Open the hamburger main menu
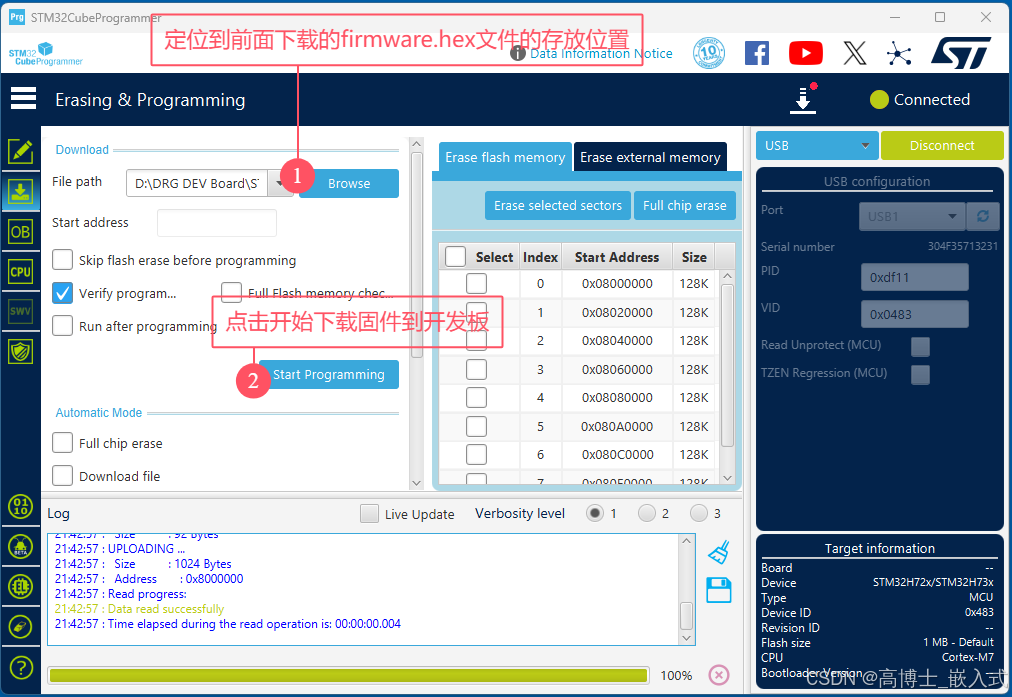Screen dimensions: 1012x697 coord(24,98)
